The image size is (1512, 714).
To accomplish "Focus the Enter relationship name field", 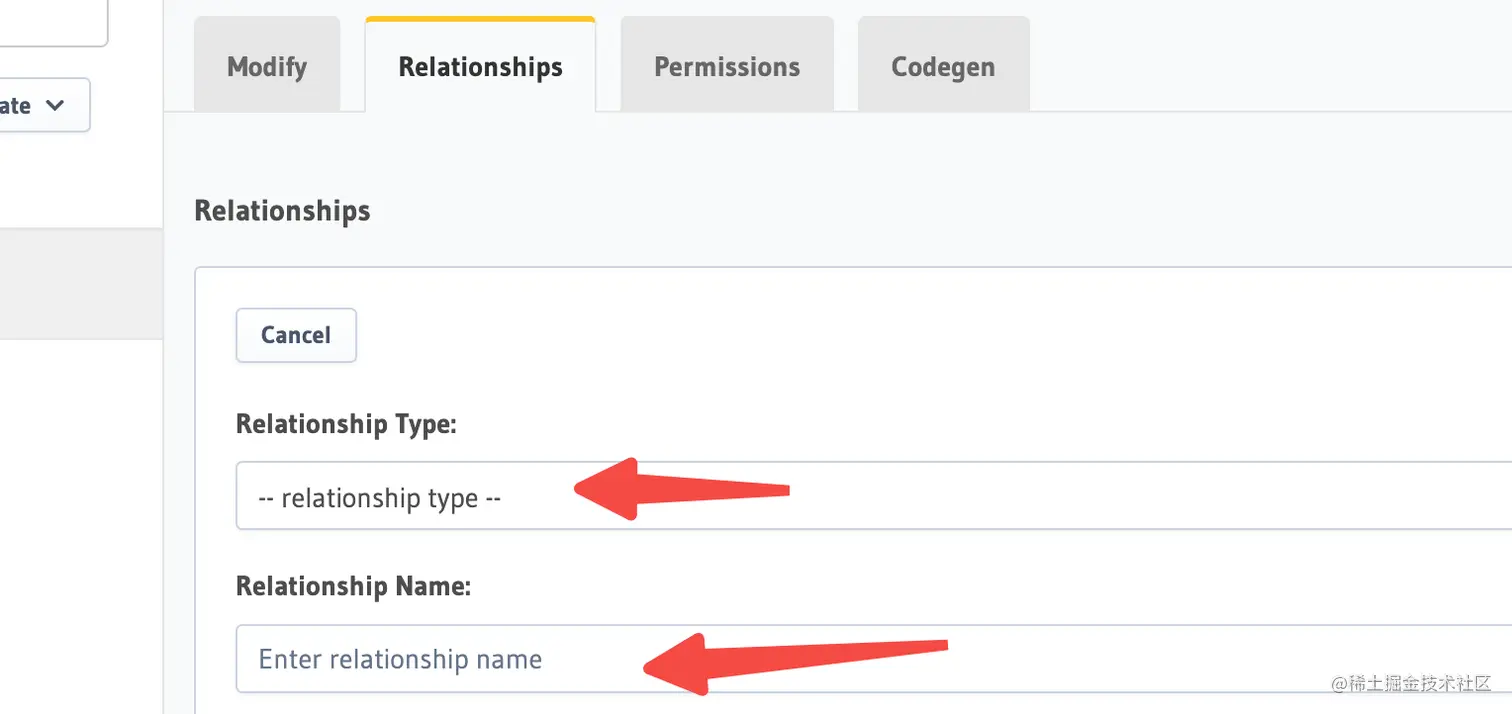I will 873,659.
